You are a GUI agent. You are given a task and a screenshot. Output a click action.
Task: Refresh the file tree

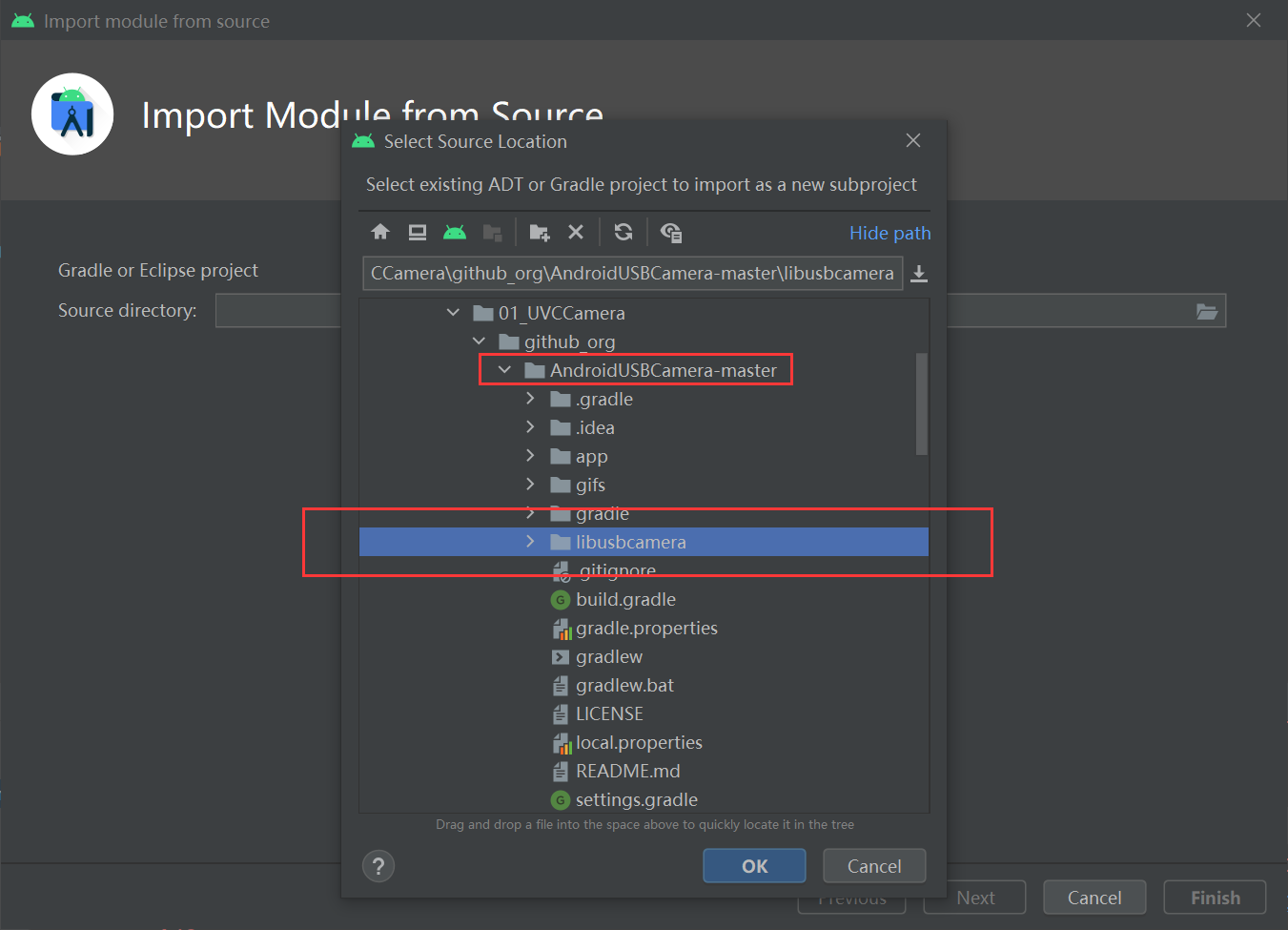pyautogui.click(x=624, y=232)
